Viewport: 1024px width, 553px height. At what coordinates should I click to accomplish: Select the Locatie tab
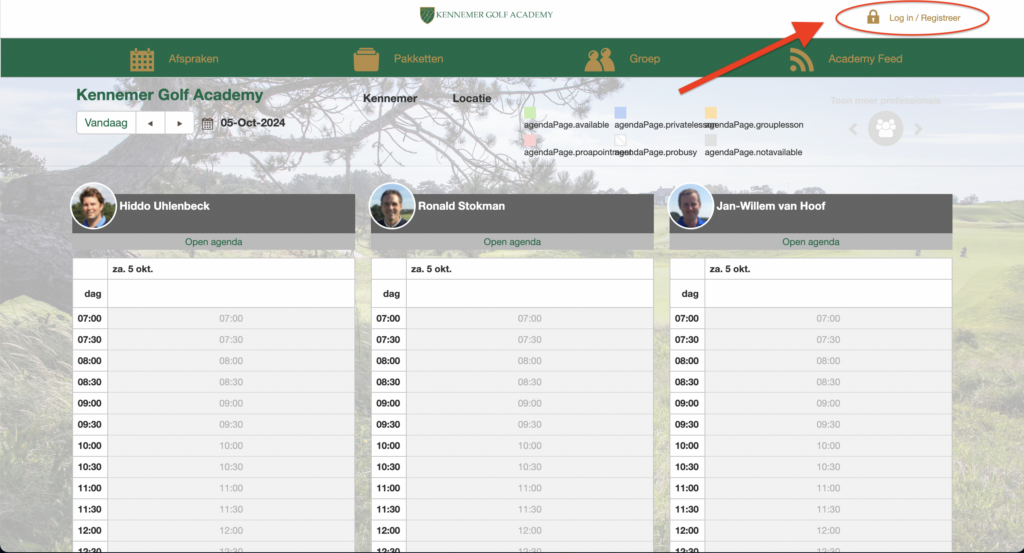tap(472, 98)
